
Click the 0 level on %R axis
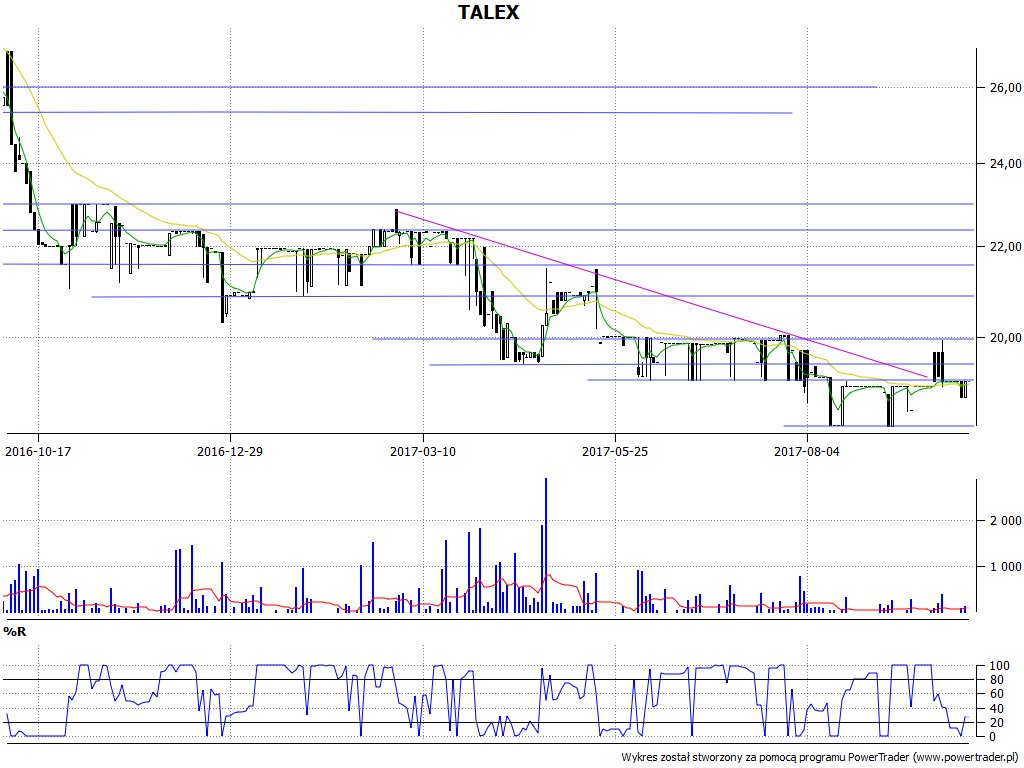point(993,737)
